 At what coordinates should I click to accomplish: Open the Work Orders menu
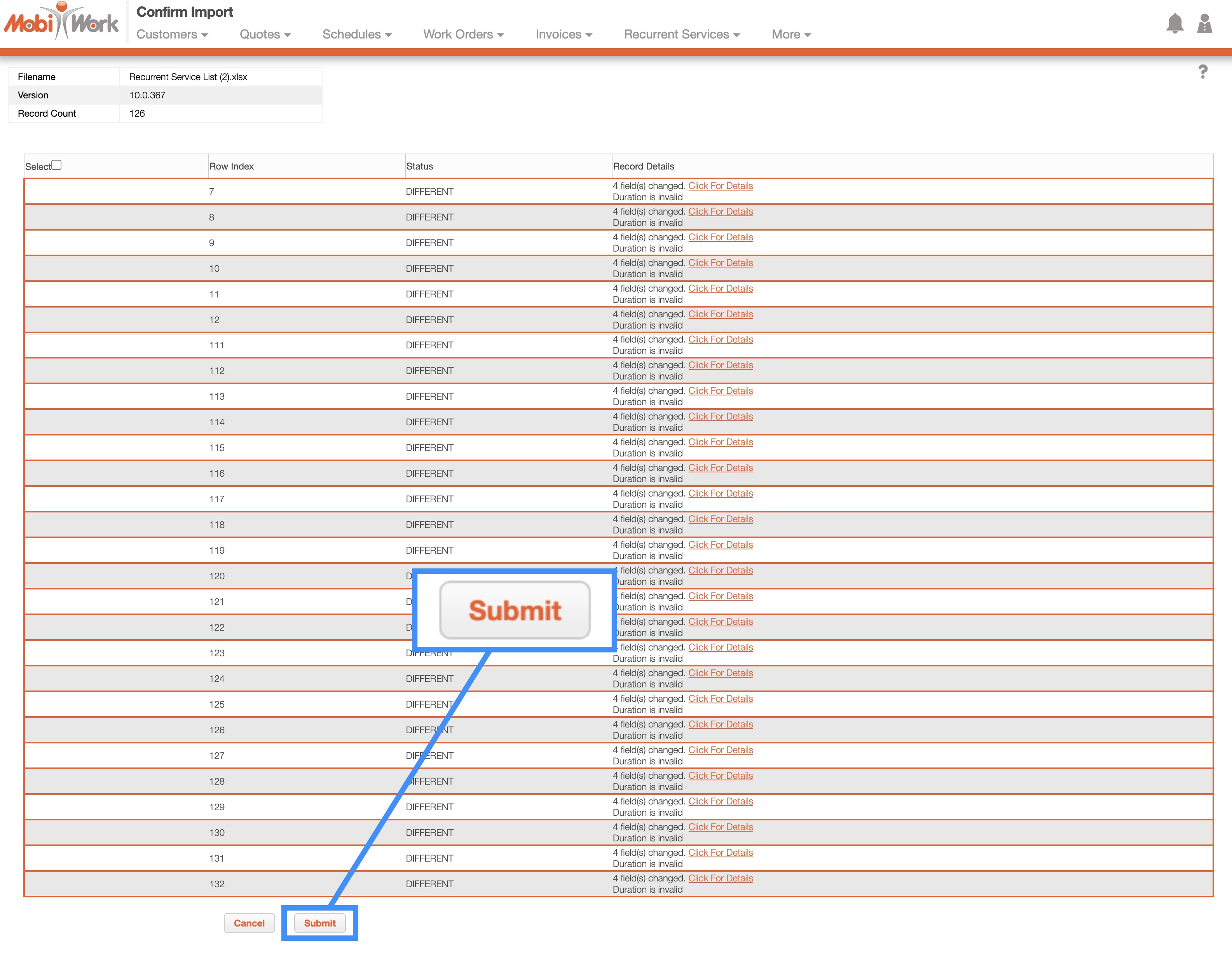tap(463, 35)
